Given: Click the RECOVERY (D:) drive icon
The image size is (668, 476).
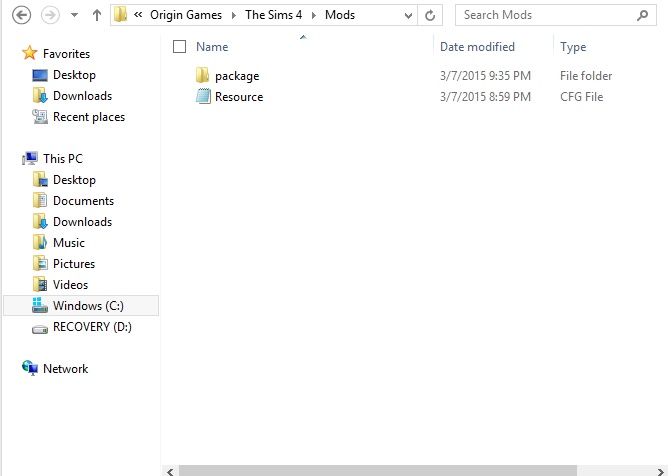Looking at the screenshot, I should (40, 329).
